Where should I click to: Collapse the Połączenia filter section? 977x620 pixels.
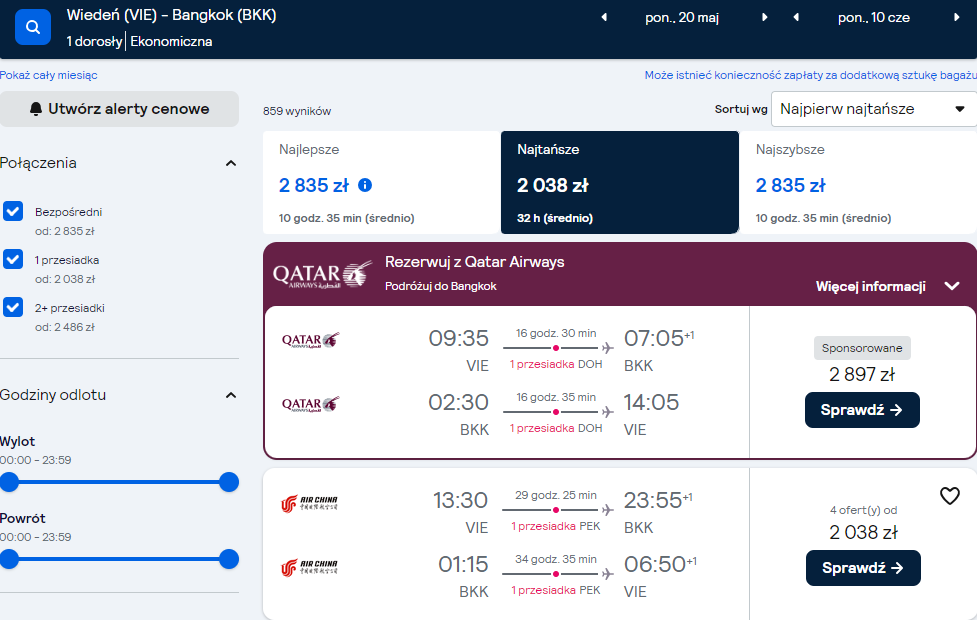(x=231, y=163)
